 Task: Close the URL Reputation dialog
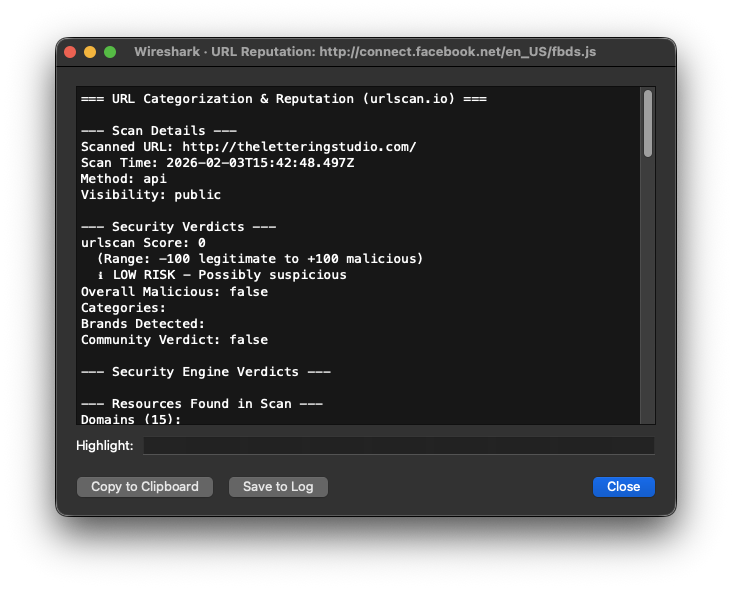click(x=624, y=486)
